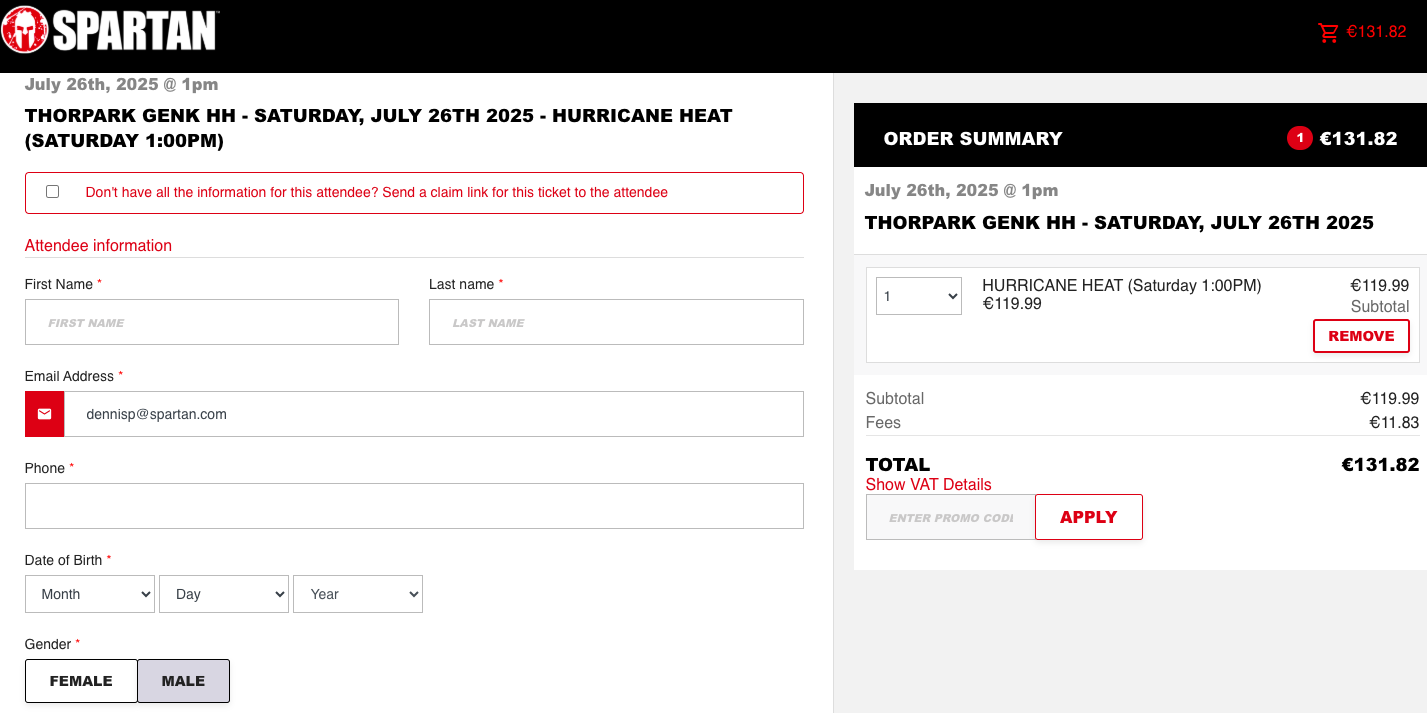This screenshot has height=713, width=1427.
Task: Click the First Name field
Action: click(x=212, y=322)
